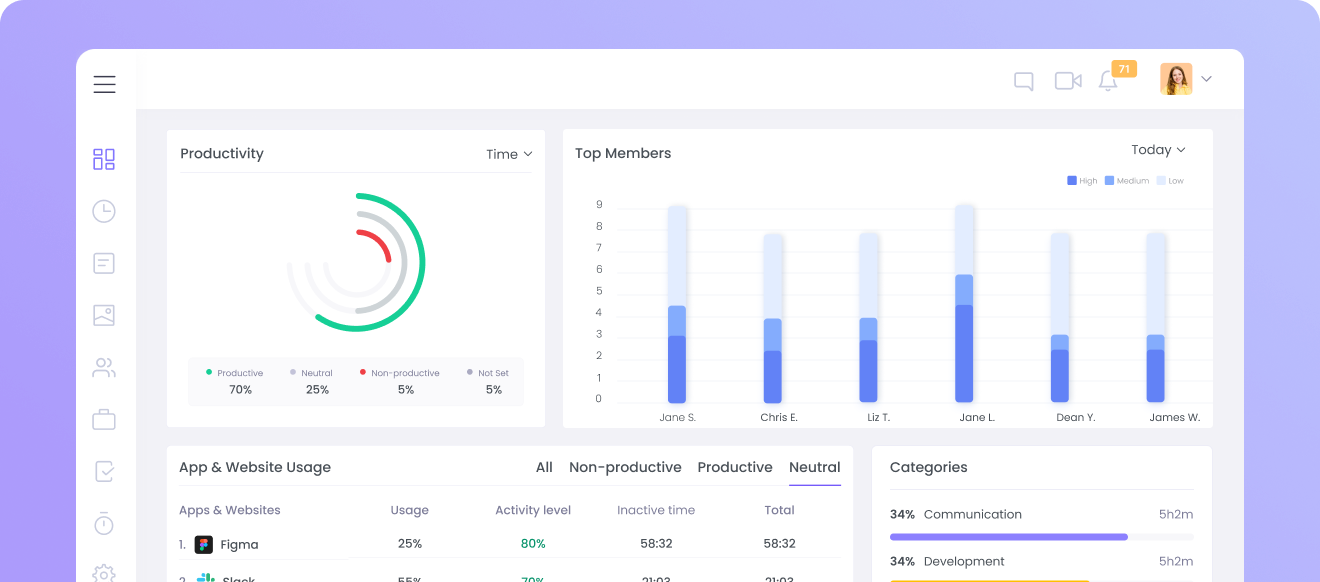The width and height of the screenshot is (1320, 582).
Task: Open the Today dropdown in Top Members
Action: click(x=1156, y=149)
